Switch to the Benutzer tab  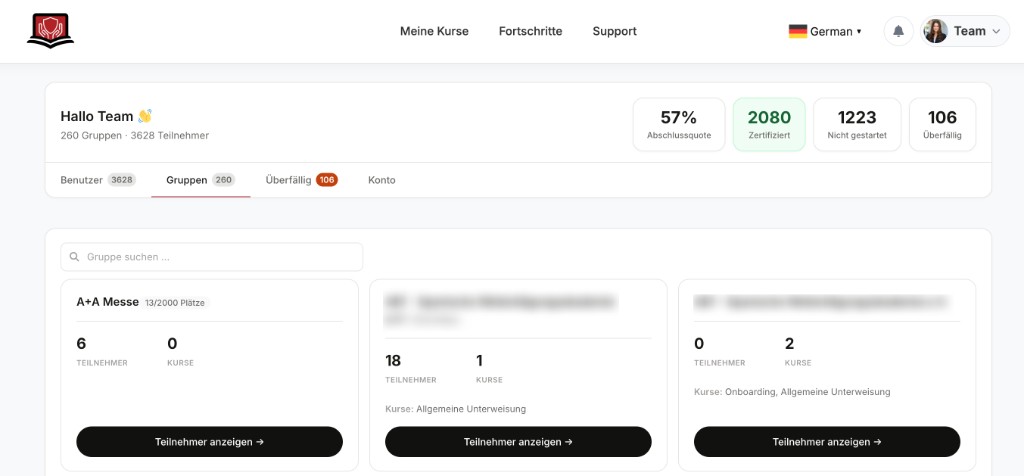pyautogui.click(x=98, y=180)
